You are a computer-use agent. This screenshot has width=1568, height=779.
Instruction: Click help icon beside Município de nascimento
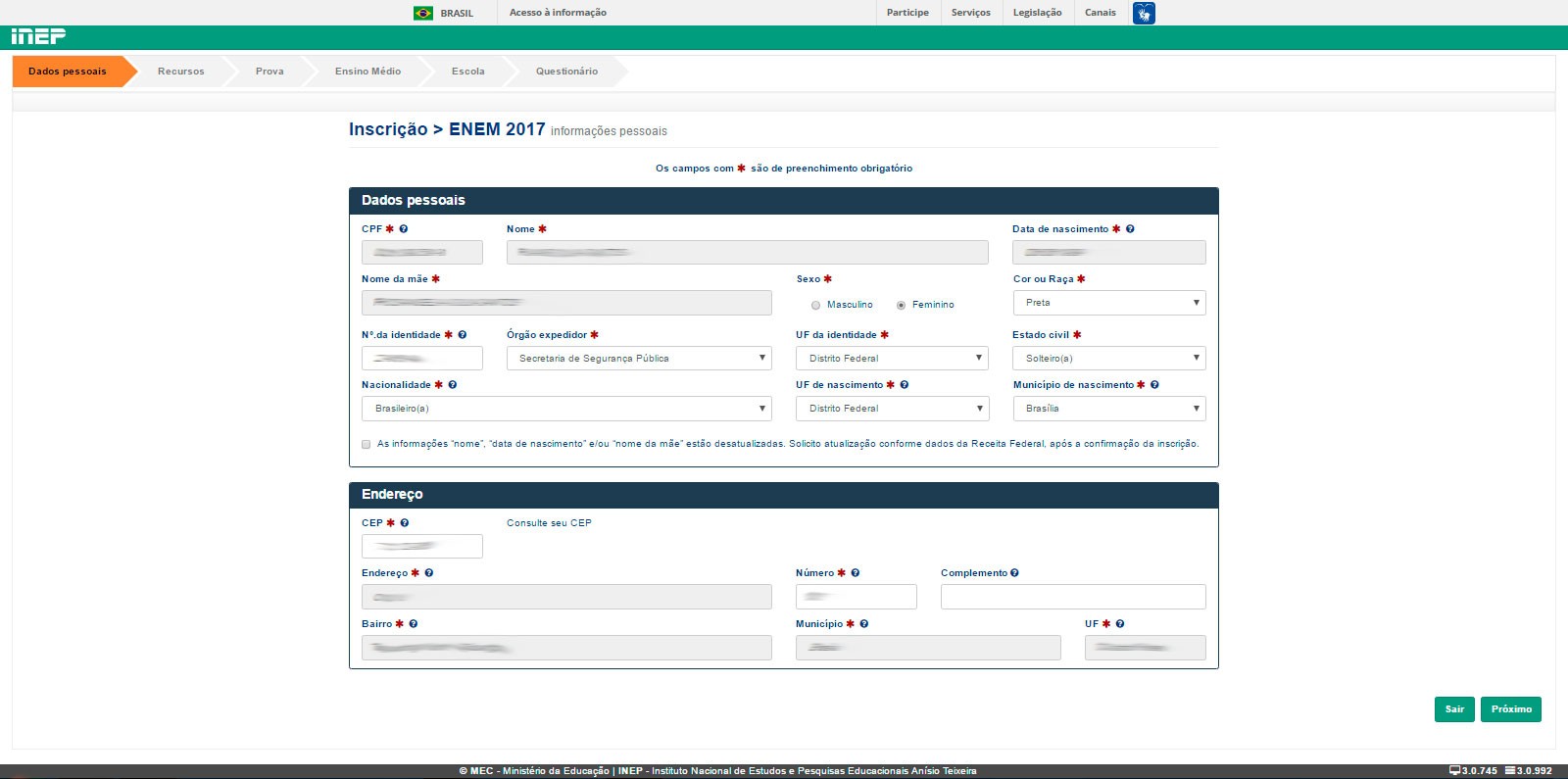(1154, 385)
